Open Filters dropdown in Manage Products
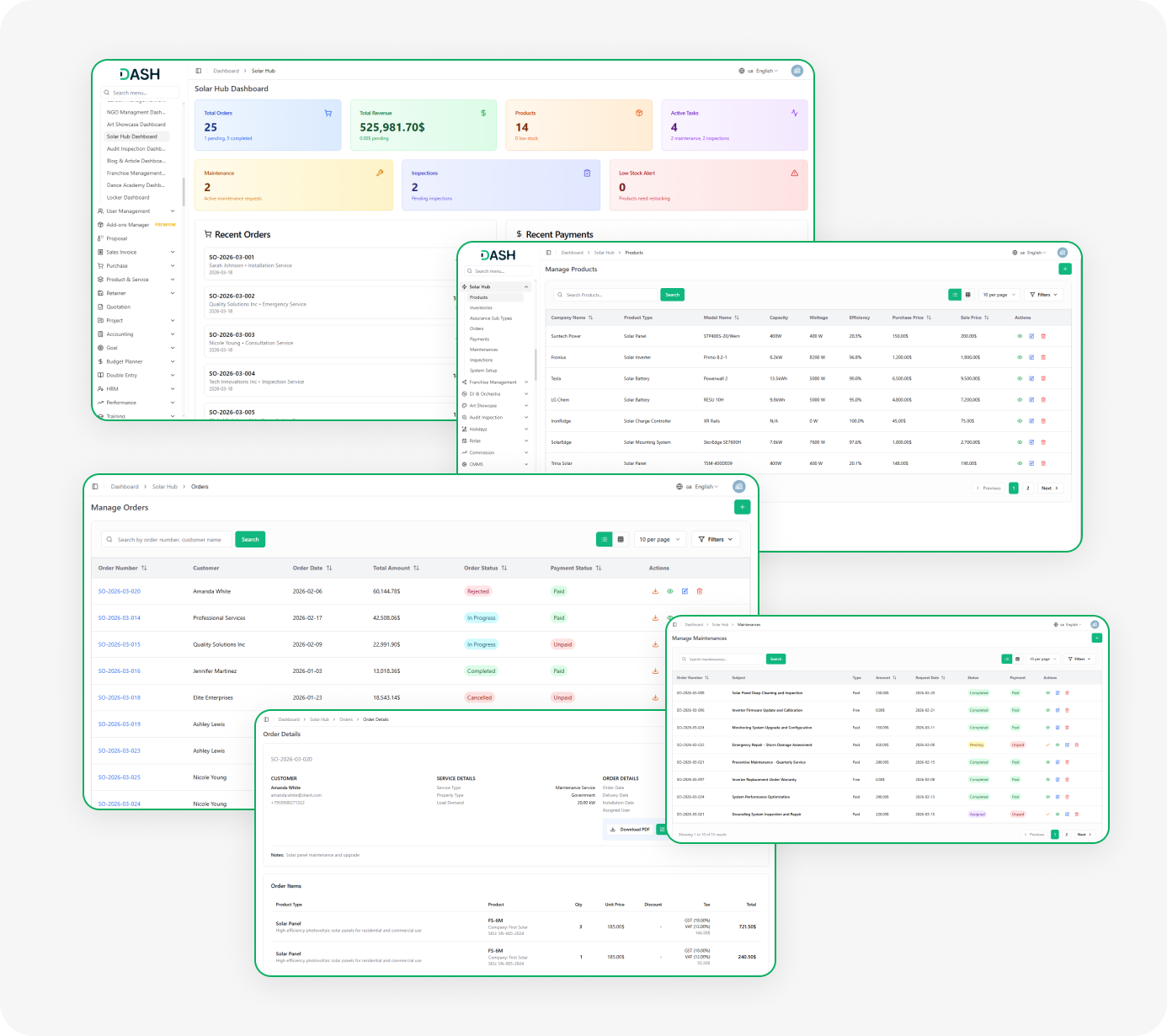This screenshot has height=1036, width=1167. [1044, 295]
